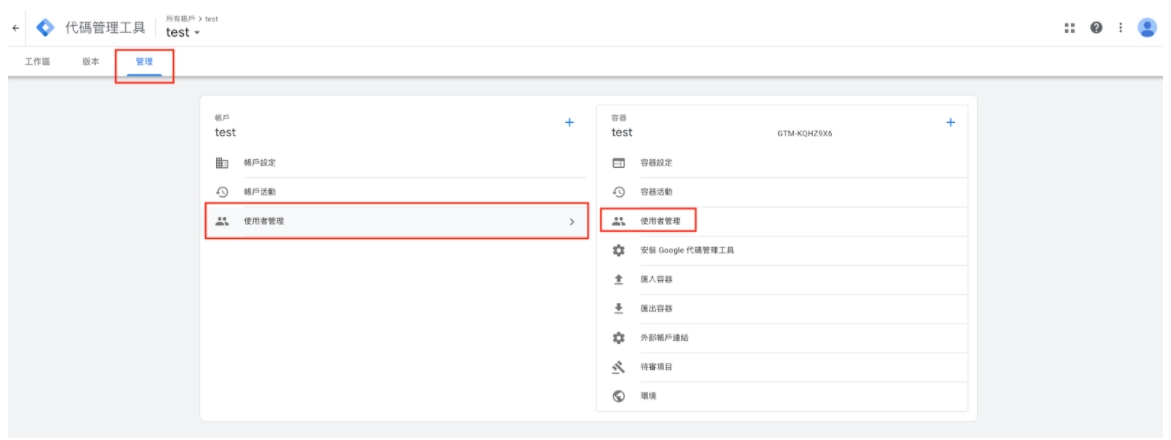Click the plus icon to create container
The image size is (1171, 440).
[950, 122]
